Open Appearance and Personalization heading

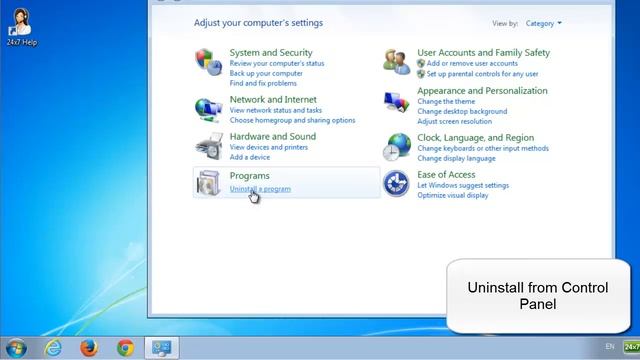(x=482, y=91)
